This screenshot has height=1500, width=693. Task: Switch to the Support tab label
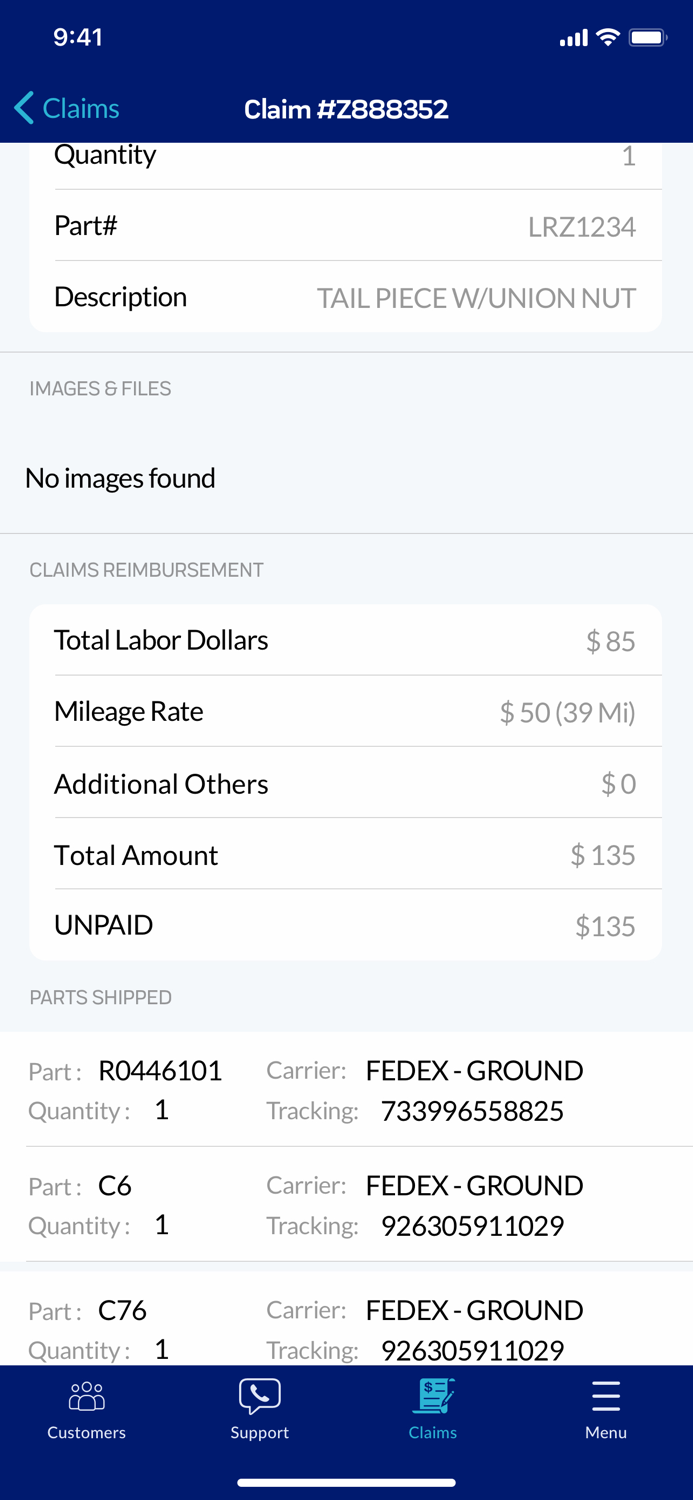tap(259, 1432)
